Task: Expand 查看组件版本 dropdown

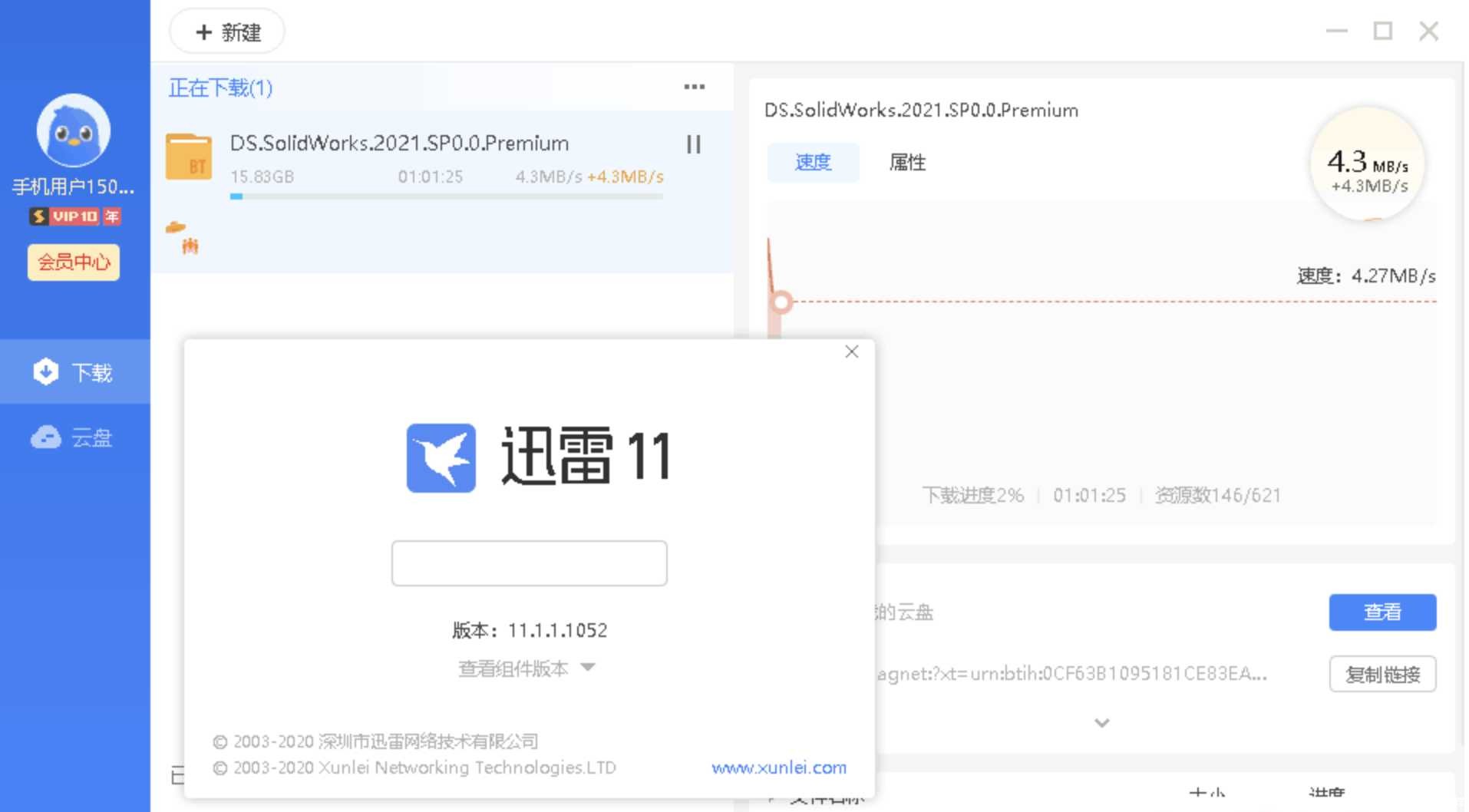Action: [x=527, y=668]
